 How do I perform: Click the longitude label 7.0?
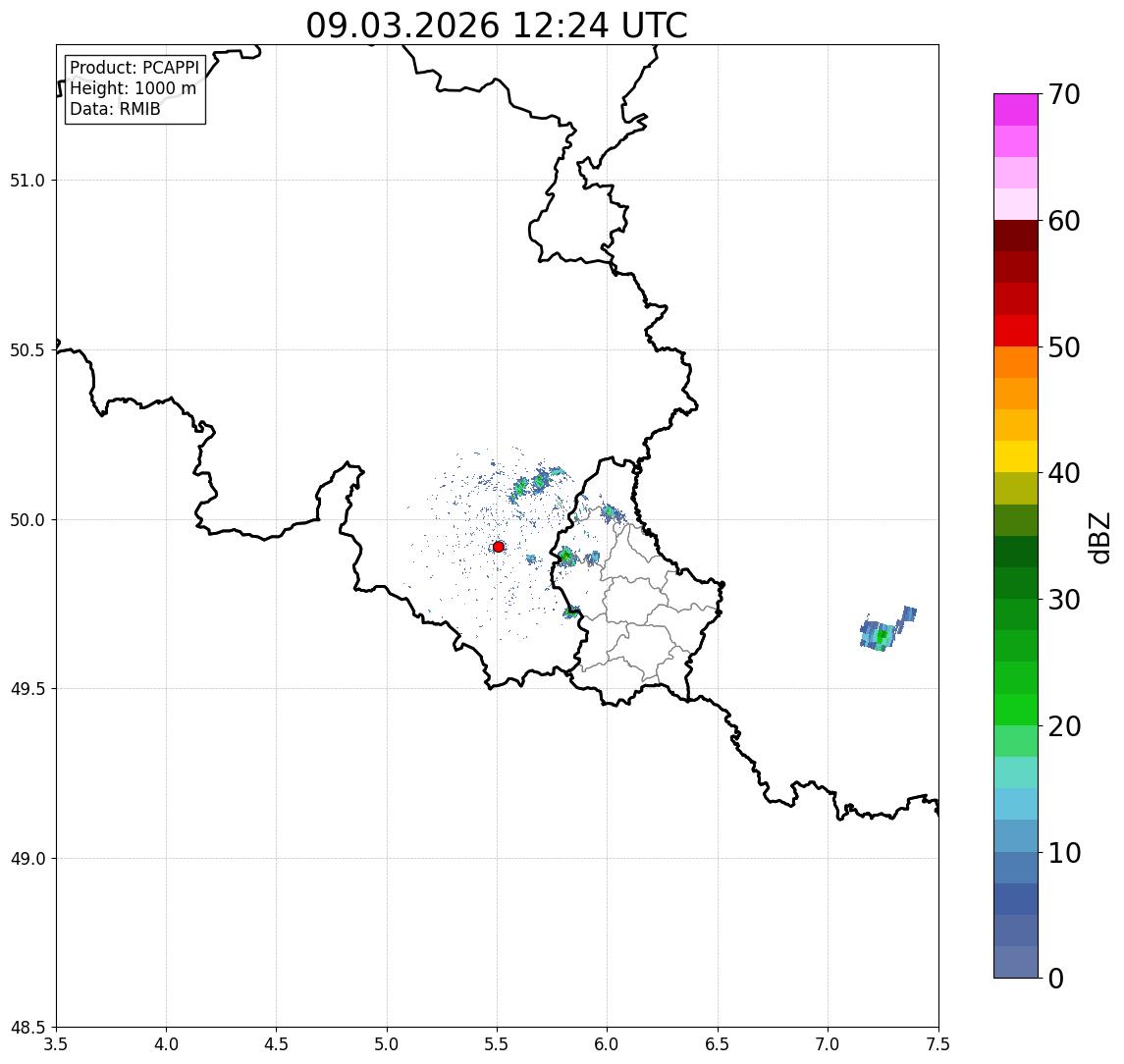[x=828, y=1044]
